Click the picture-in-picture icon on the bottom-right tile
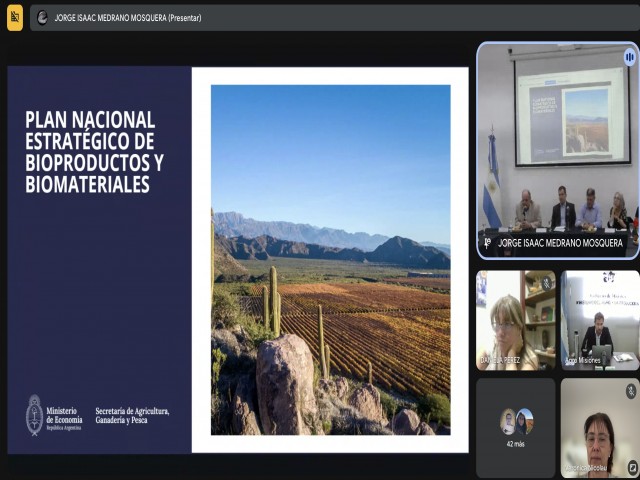640x480 pixels. tap(632, 467)
